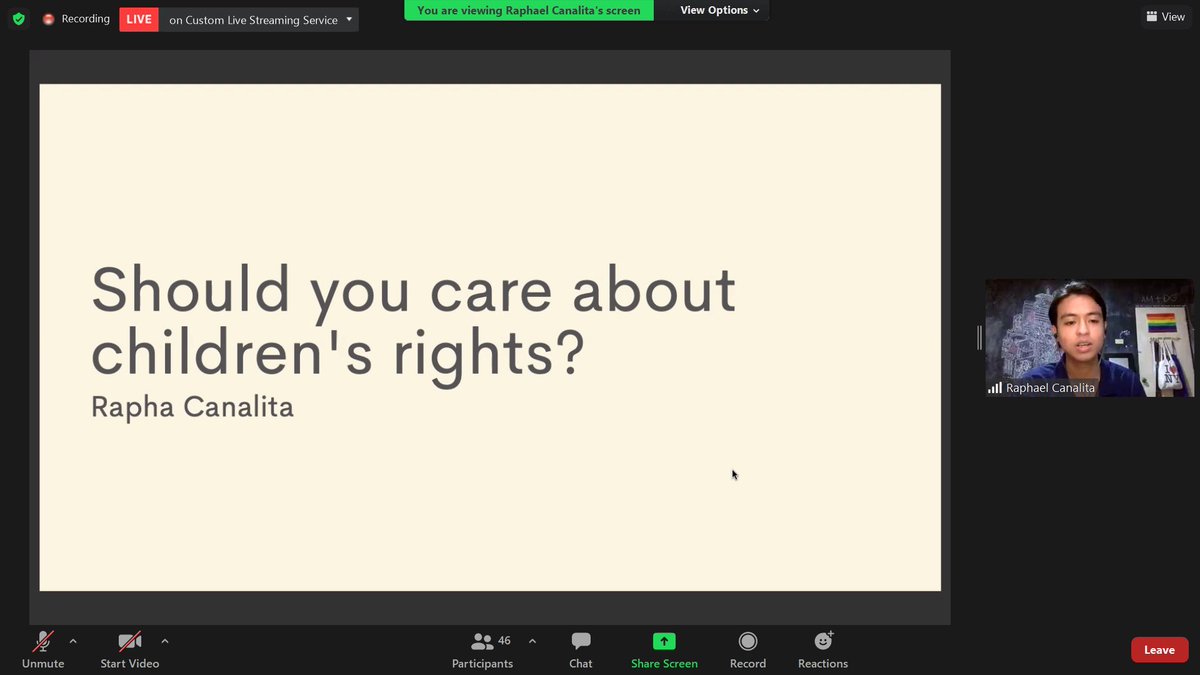The image size is (1200, 675).
Task: Click the participant count '46'
Action: [x=504, y=641]
